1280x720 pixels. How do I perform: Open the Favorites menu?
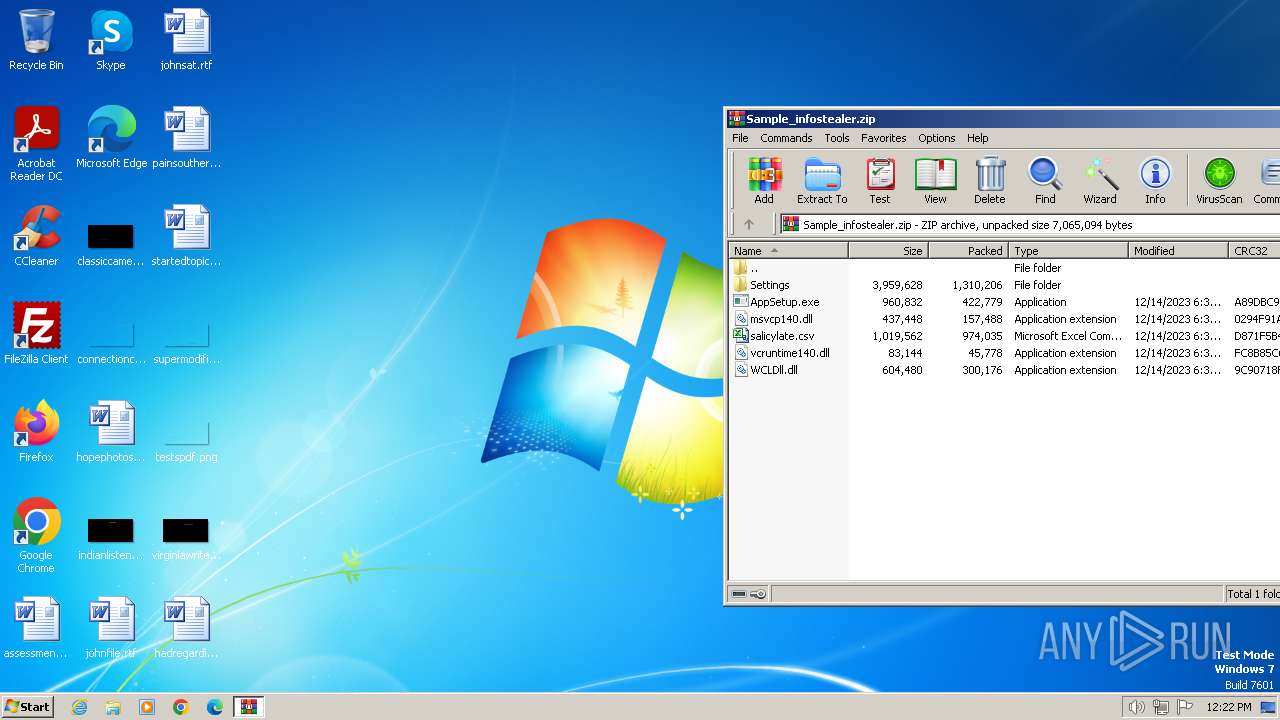[884, 138]
